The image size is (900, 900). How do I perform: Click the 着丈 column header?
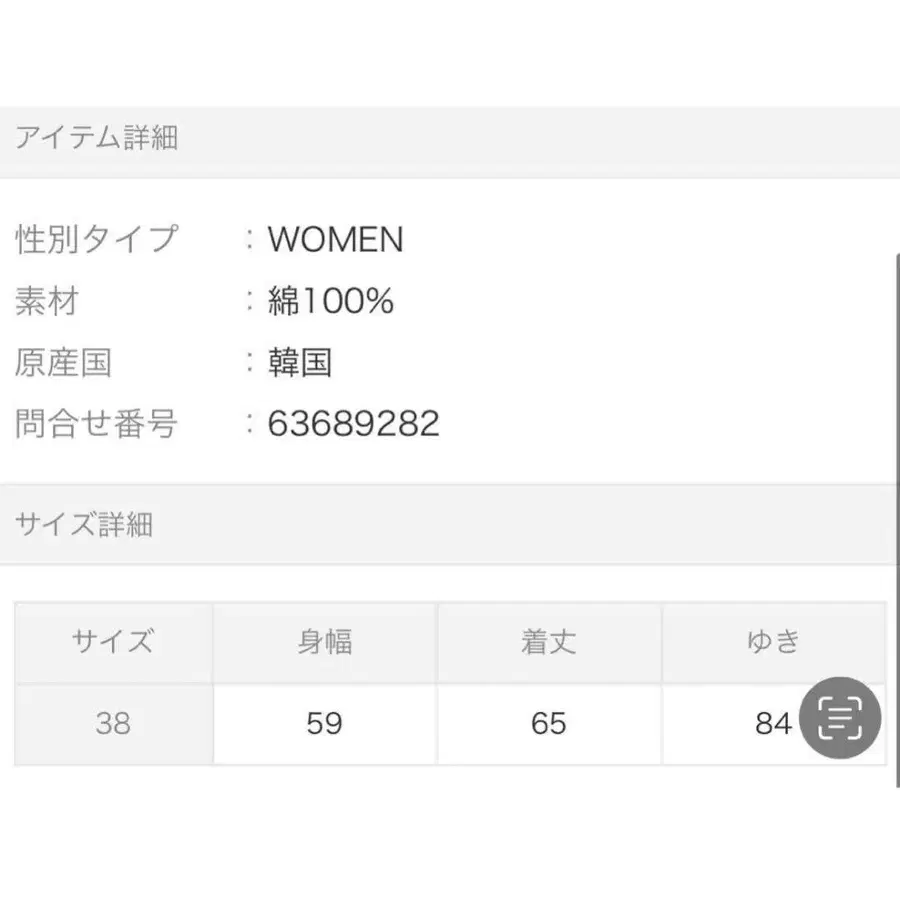pos(549,642)
